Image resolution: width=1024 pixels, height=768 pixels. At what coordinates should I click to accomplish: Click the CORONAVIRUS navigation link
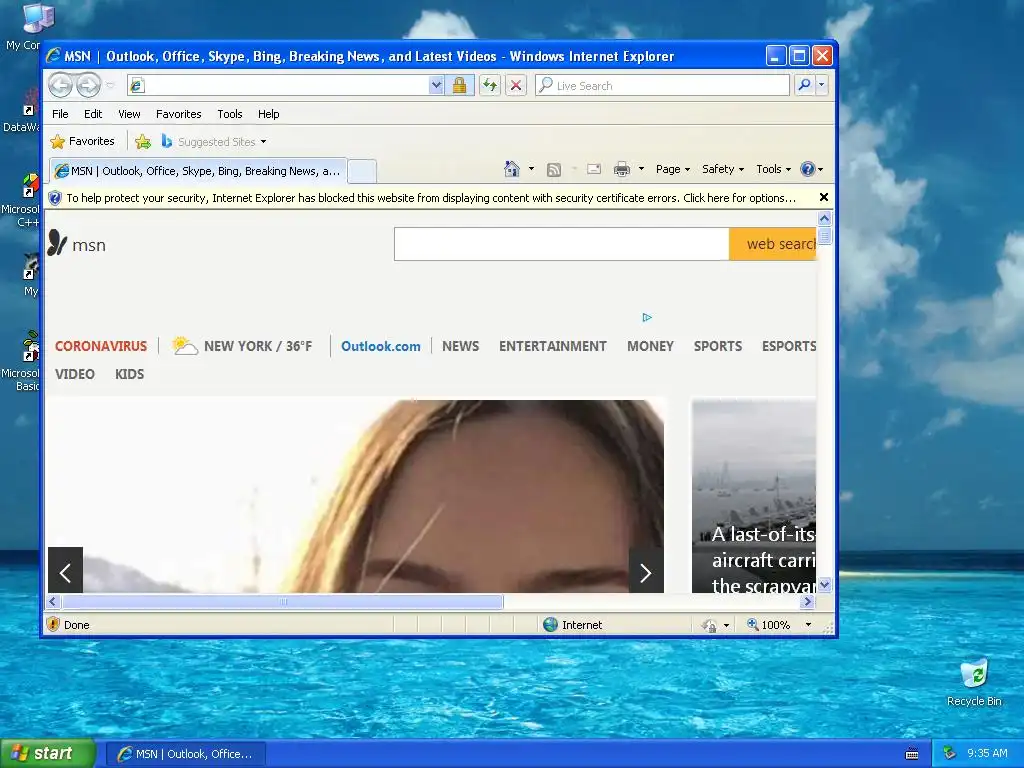click(x=101, y=346)
